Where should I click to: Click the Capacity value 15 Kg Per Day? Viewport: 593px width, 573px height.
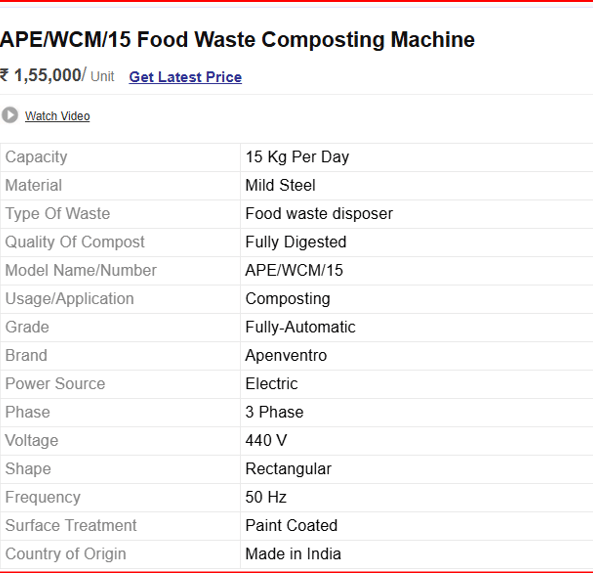[297, 157]
